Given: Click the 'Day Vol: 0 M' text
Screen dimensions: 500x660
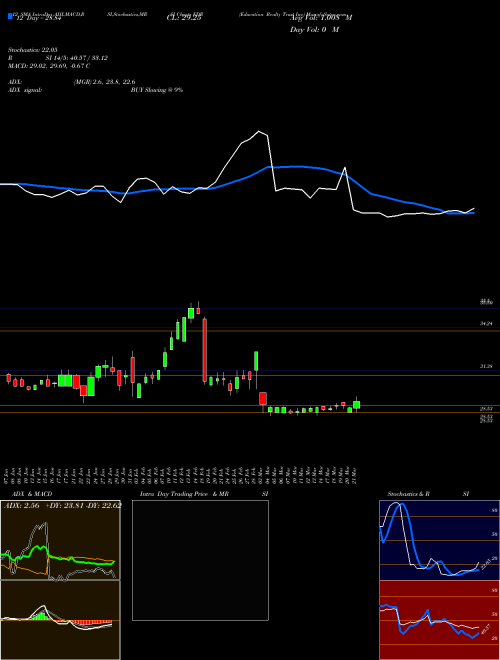Looking at the screenshot, I should point(314,30).
